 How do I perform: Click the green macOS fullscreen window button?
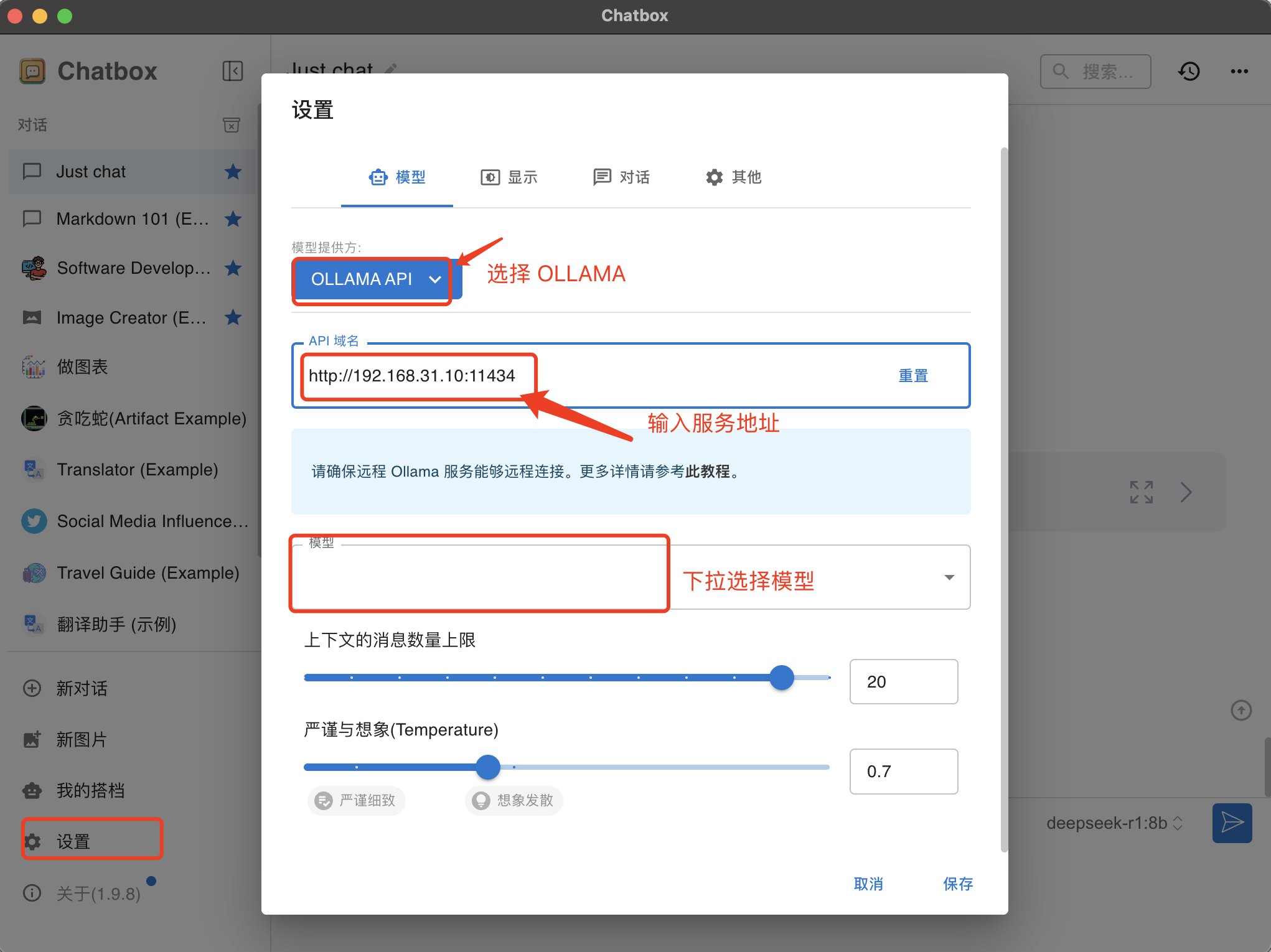click(x=65, y=16)
